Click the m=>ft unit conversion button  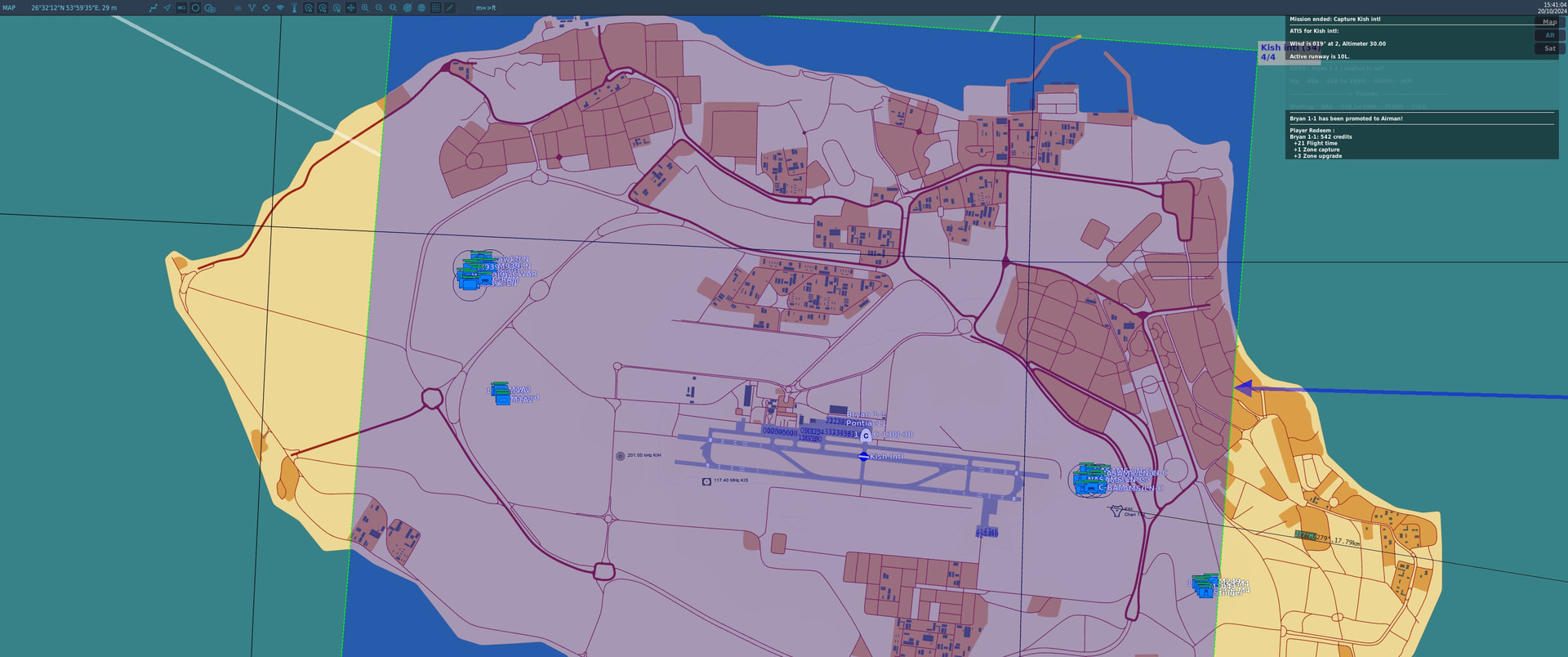[x=486, y=8]
